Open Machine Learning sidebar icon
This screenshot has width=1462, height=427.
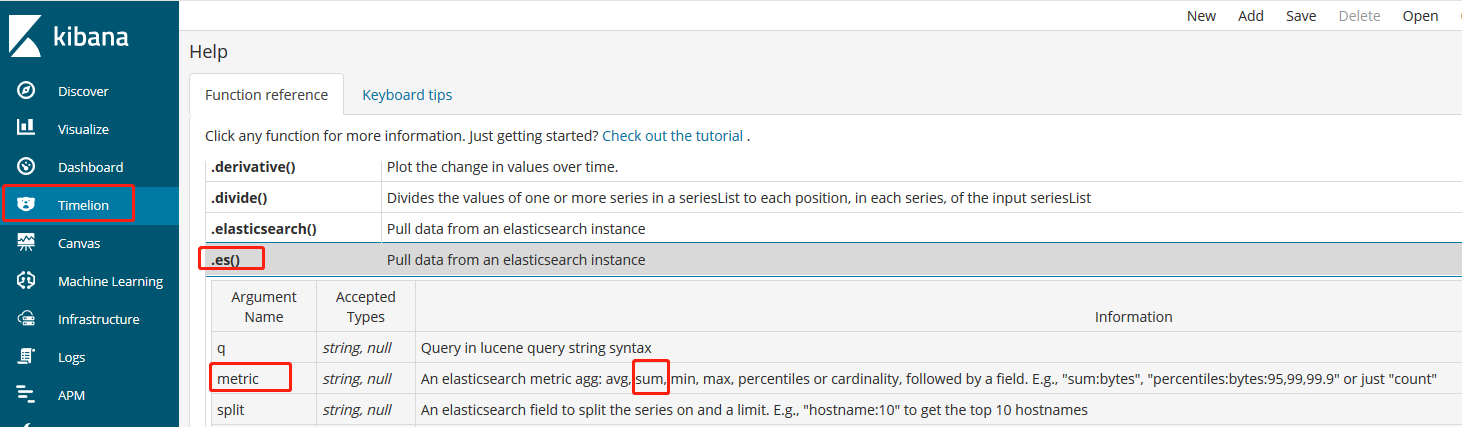[26, 281]
